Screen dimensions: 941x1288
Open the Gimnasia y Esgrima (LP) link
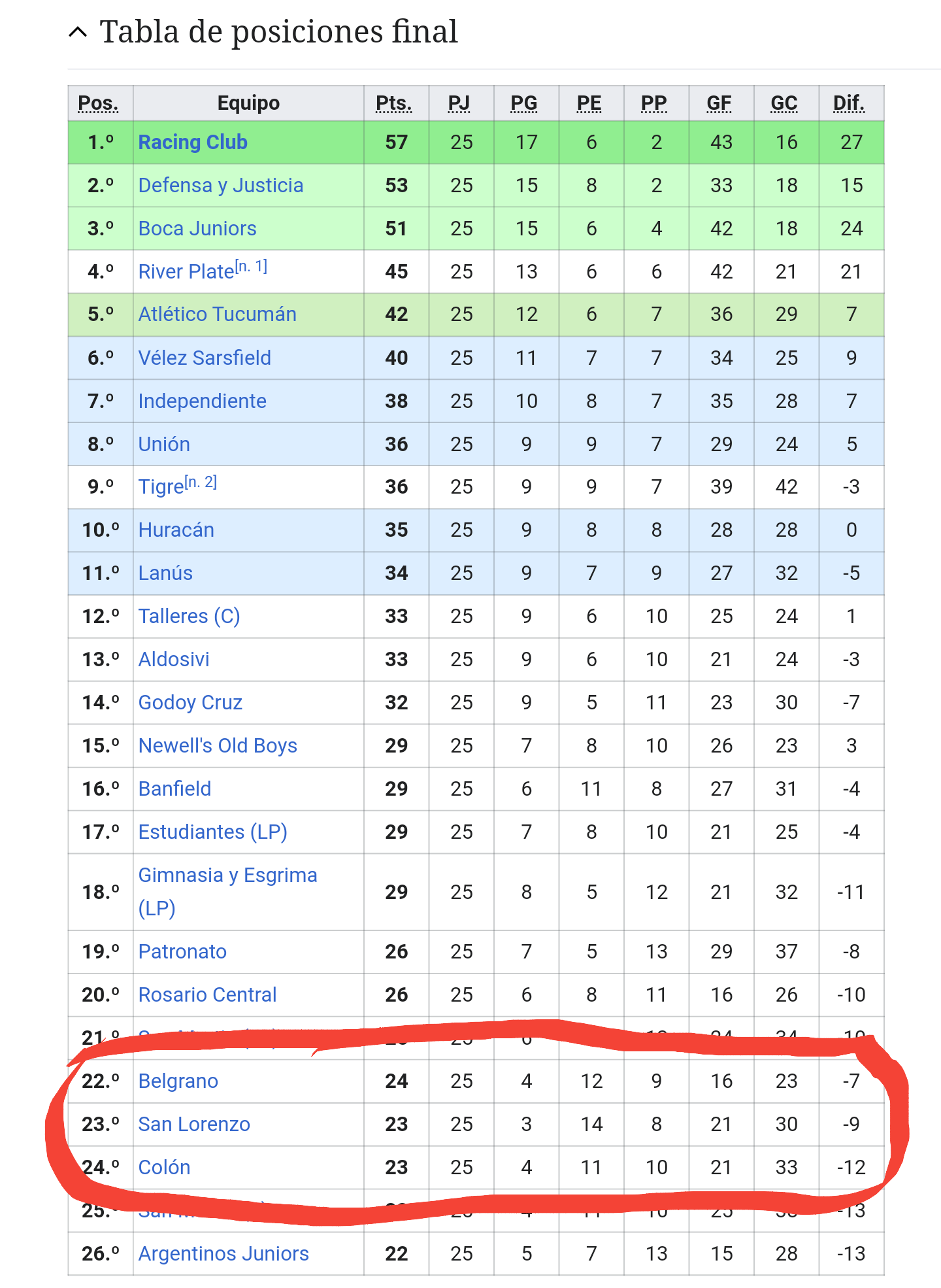click(228, 892)
